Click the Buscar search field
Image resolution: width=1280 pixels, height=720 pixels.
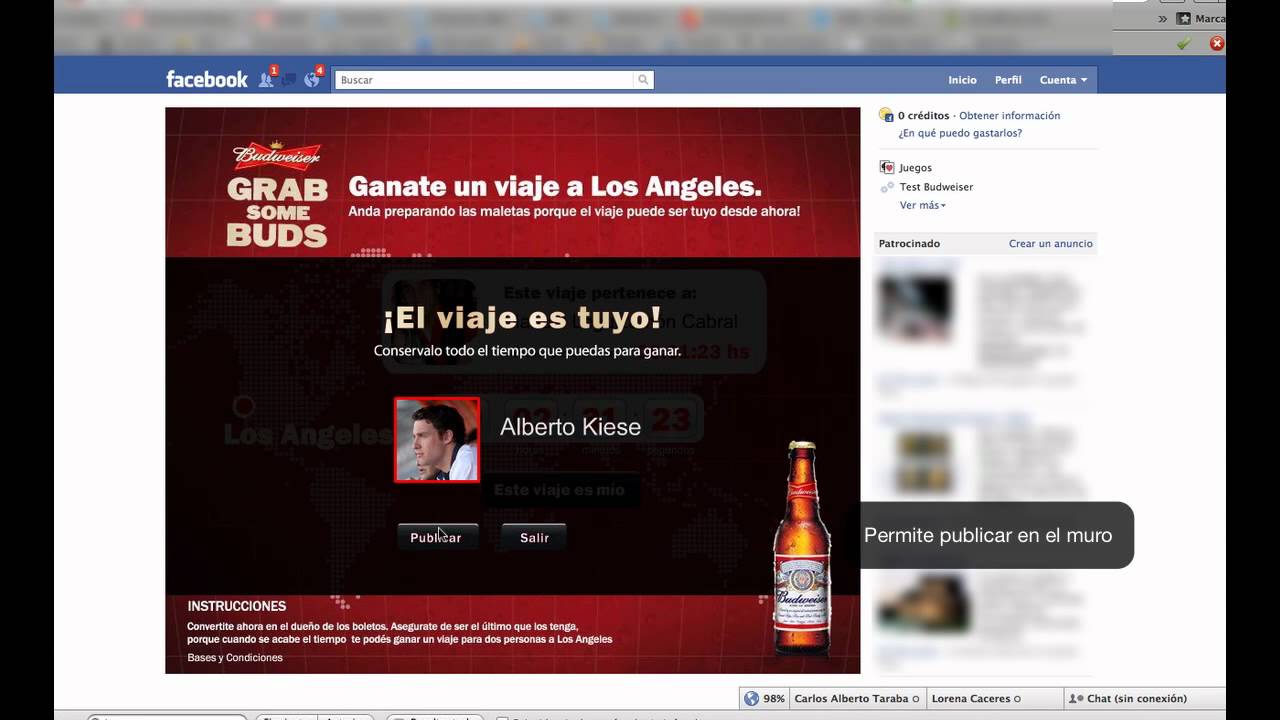(x=486, y=80)
